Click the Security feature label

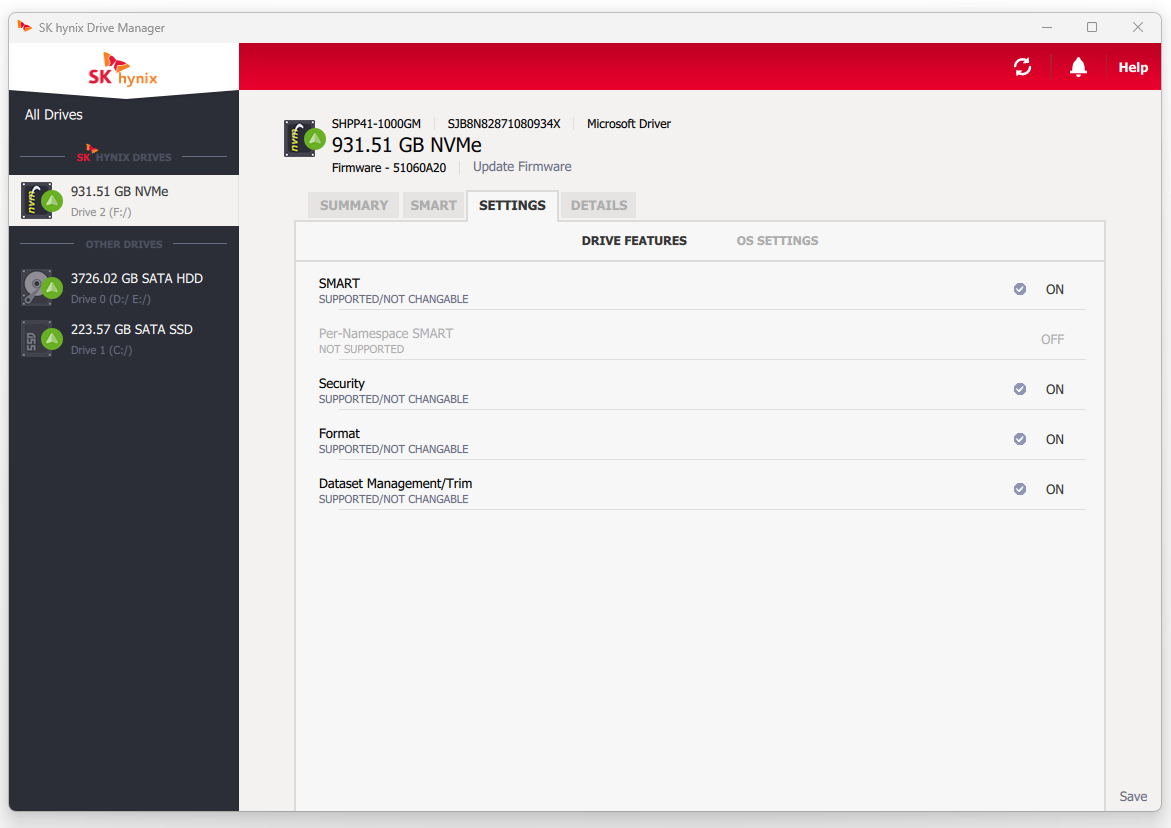342,384
